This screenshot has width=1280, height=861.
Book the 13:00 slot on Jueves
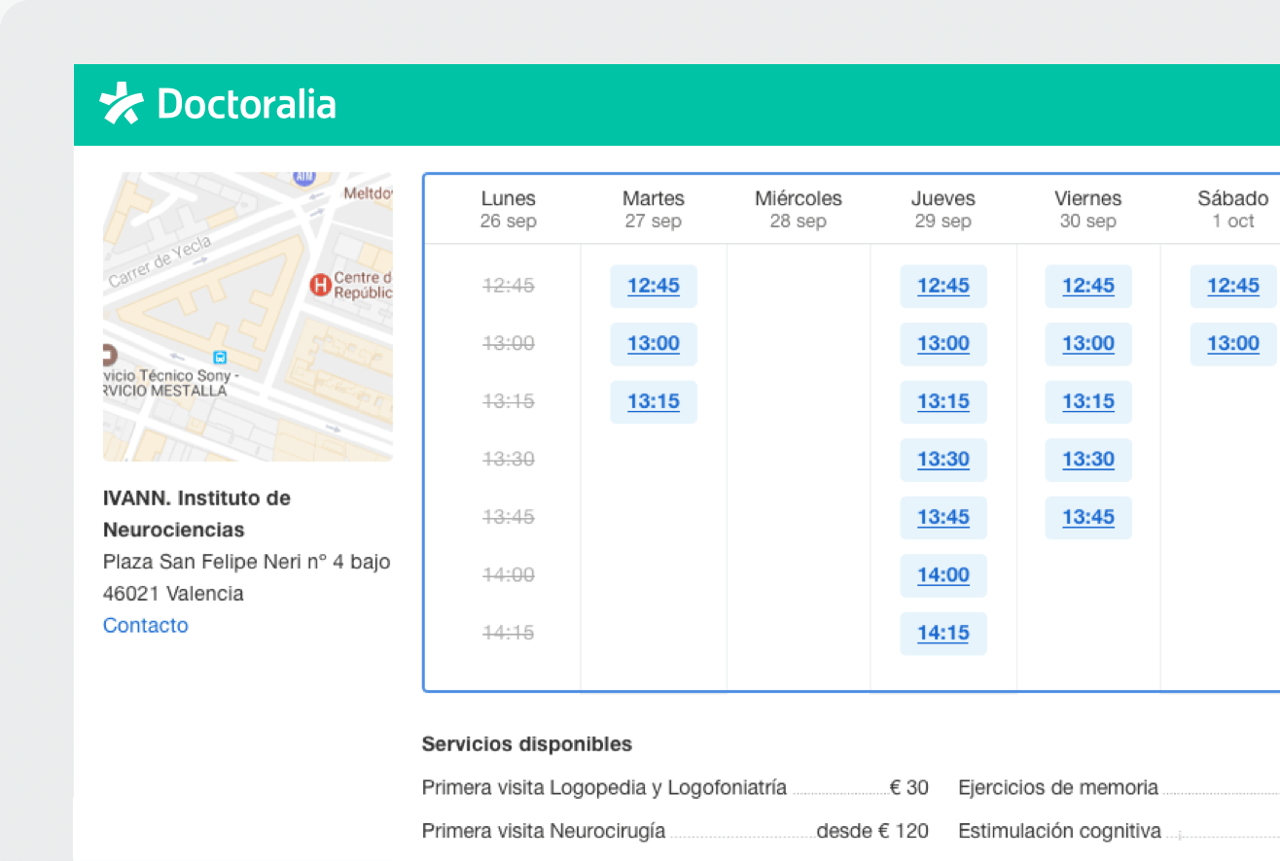coord(943,344)
